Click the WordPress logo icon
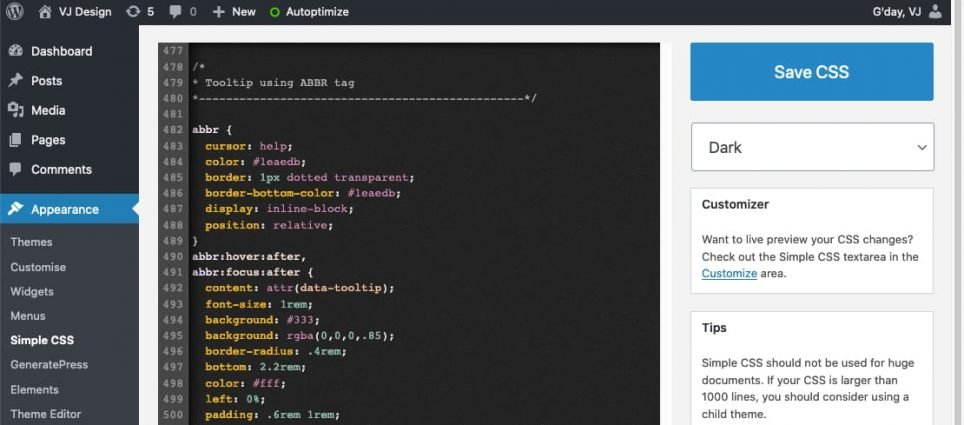 coord(16,12)
